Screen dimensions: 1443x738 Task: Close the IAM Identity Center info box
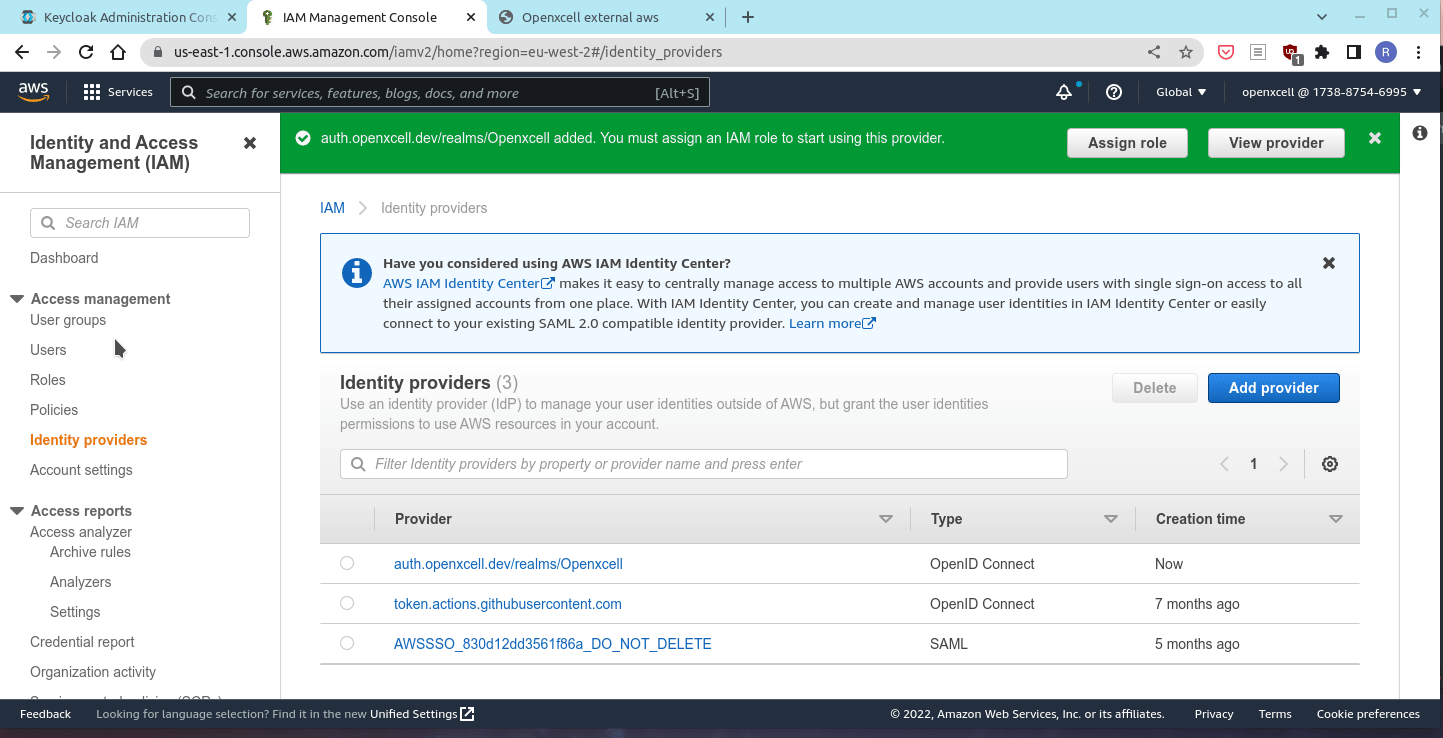pos(1328,263)
